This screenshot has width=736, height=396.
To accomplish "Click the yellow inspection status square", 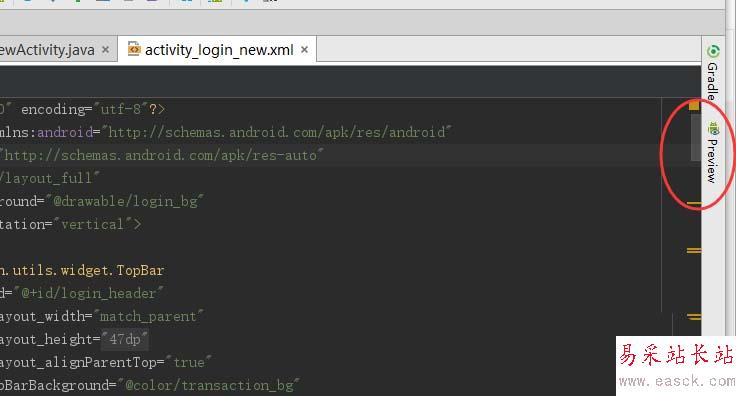I will (694, 106).
